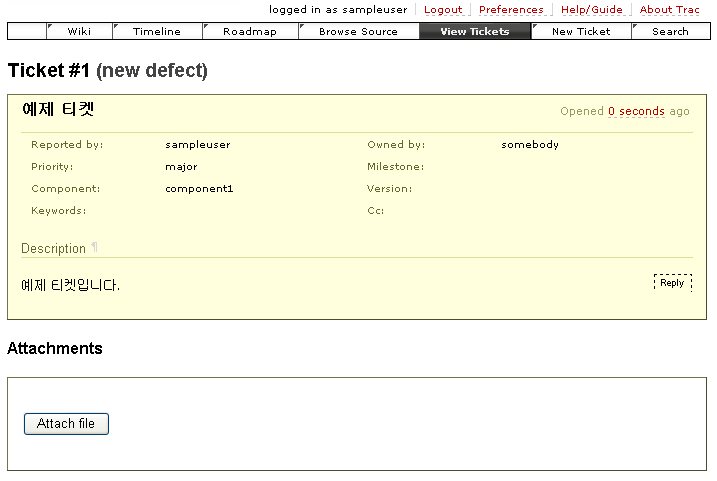Screen dimensions: 717x481
Task: Click the reporter value "sampleuser"
Action: click(x=197, y=145)
